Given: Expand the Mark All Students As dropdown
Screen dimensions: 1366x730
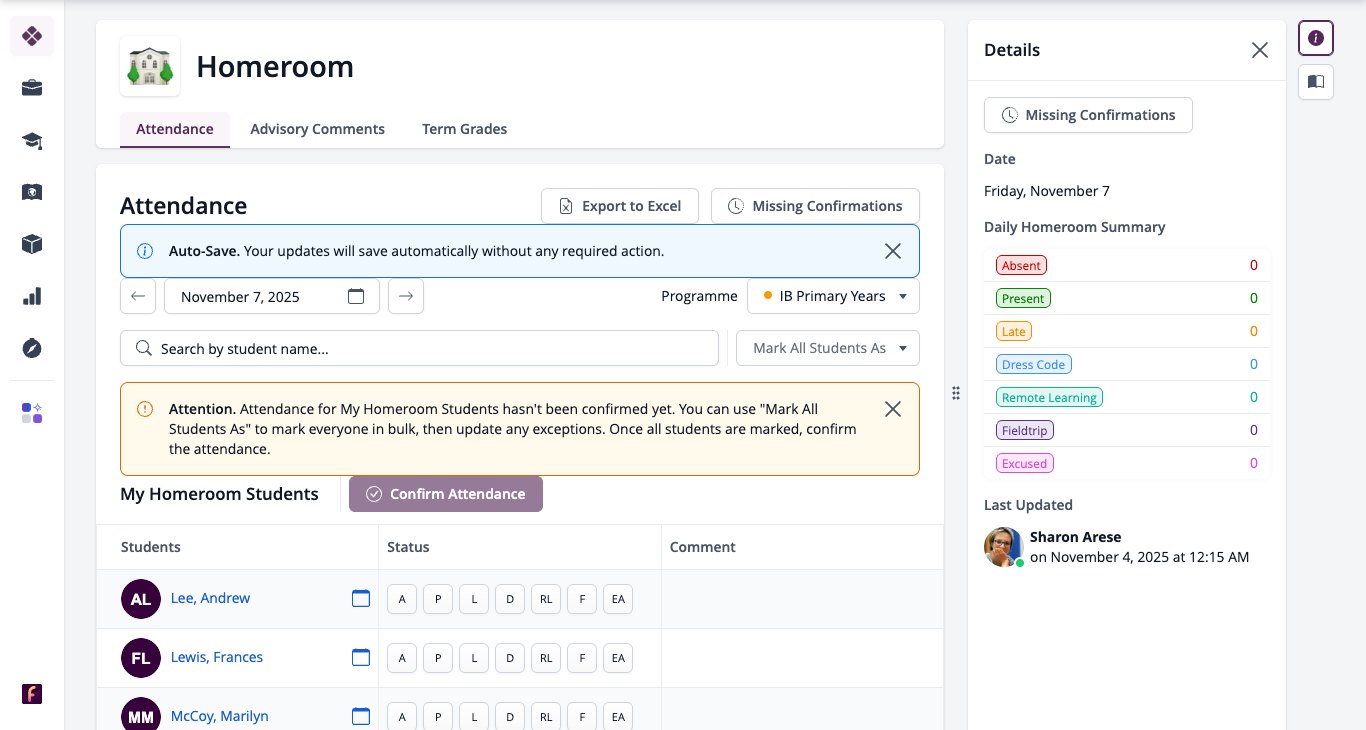Looking at the screenshot, I should click(828, 348).
